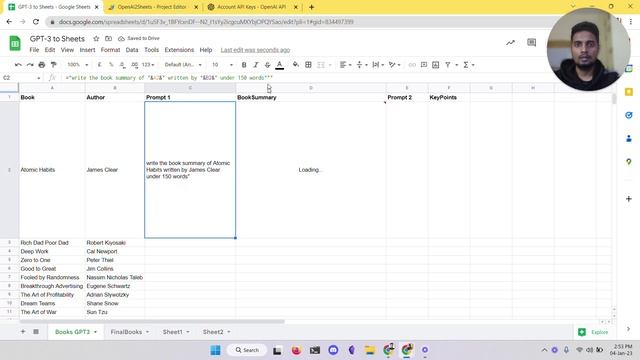Click the Move document folder icon
640x360 pixels.
pos(108,38)
